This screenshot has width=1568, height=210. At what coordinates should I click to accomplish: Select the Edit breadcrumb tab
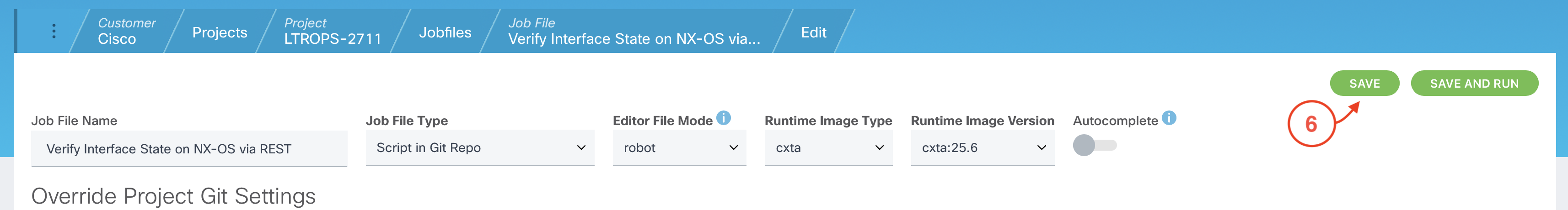click(813, 33)
